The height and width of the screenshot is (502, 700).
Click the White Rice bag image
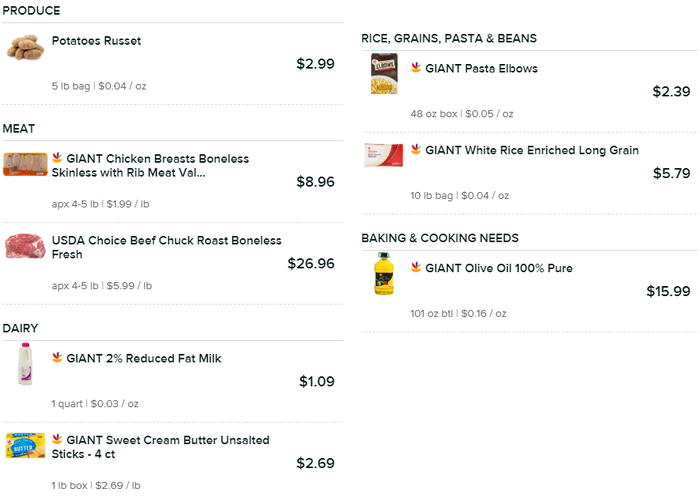[384, 156]
